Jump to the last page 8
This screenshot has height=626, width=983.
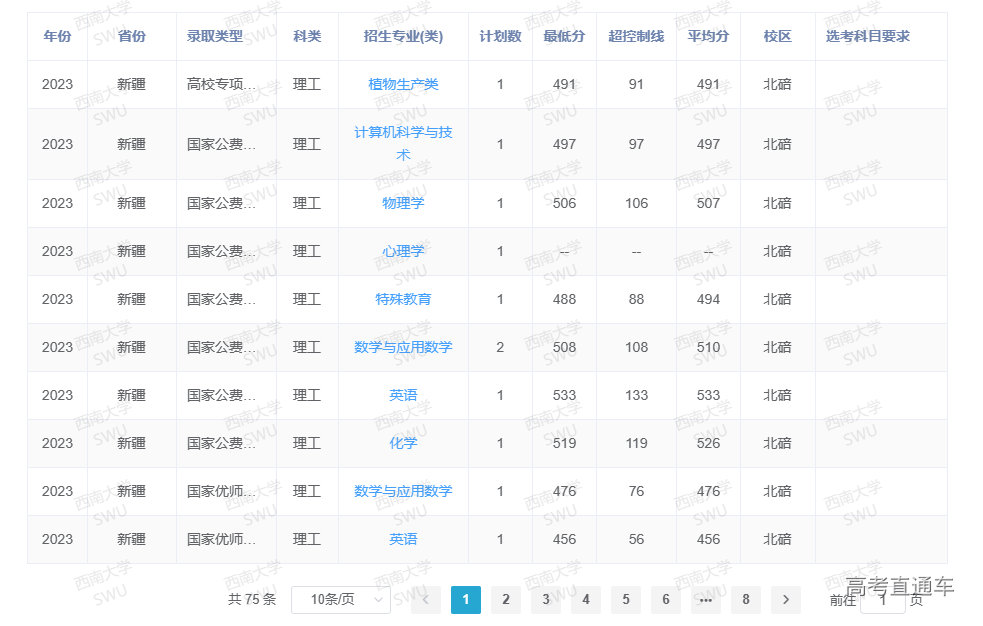(x=745, y=601)
